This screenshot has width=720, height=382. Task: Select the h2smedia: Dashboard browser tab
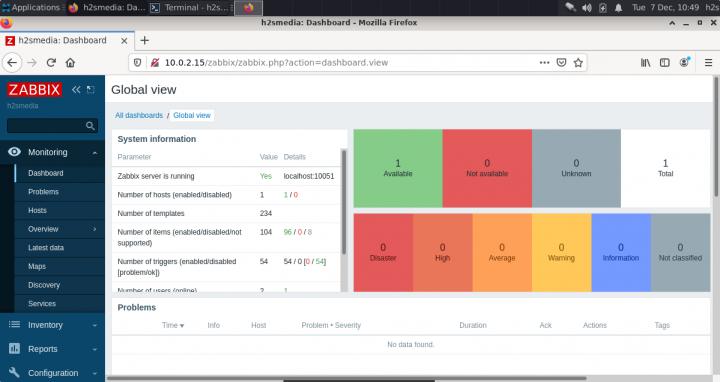pyautogui.click(x=67, y=40)
